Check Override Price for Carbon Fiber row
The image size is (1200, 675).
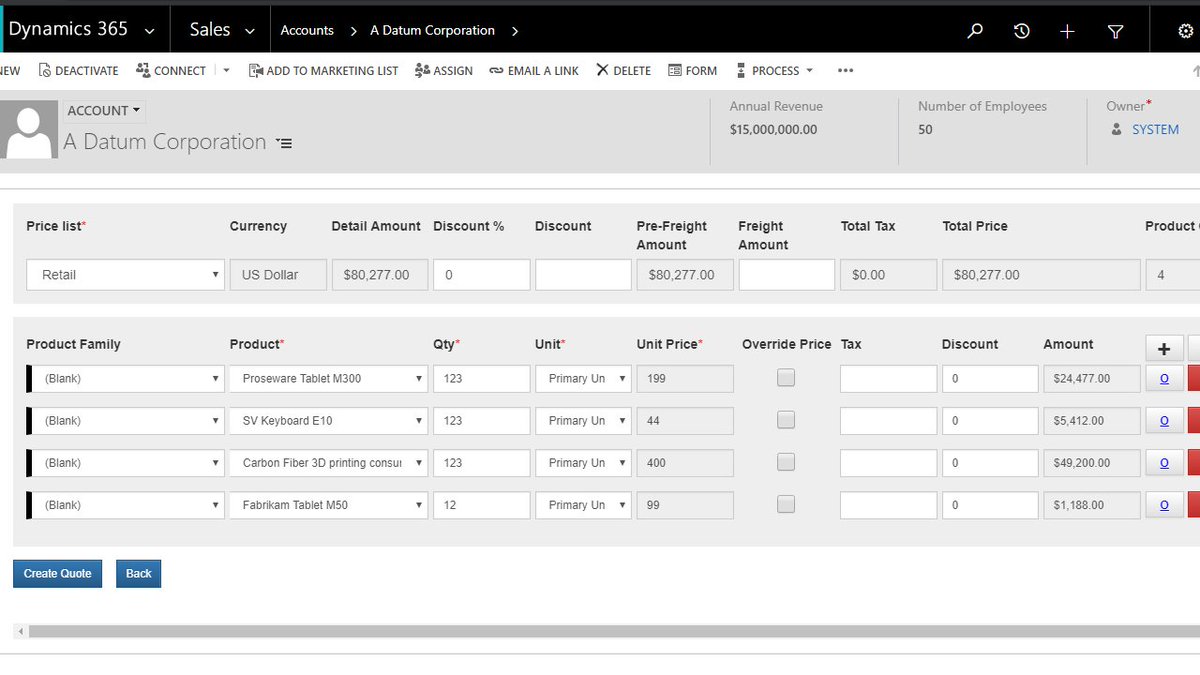pos(786,462)
